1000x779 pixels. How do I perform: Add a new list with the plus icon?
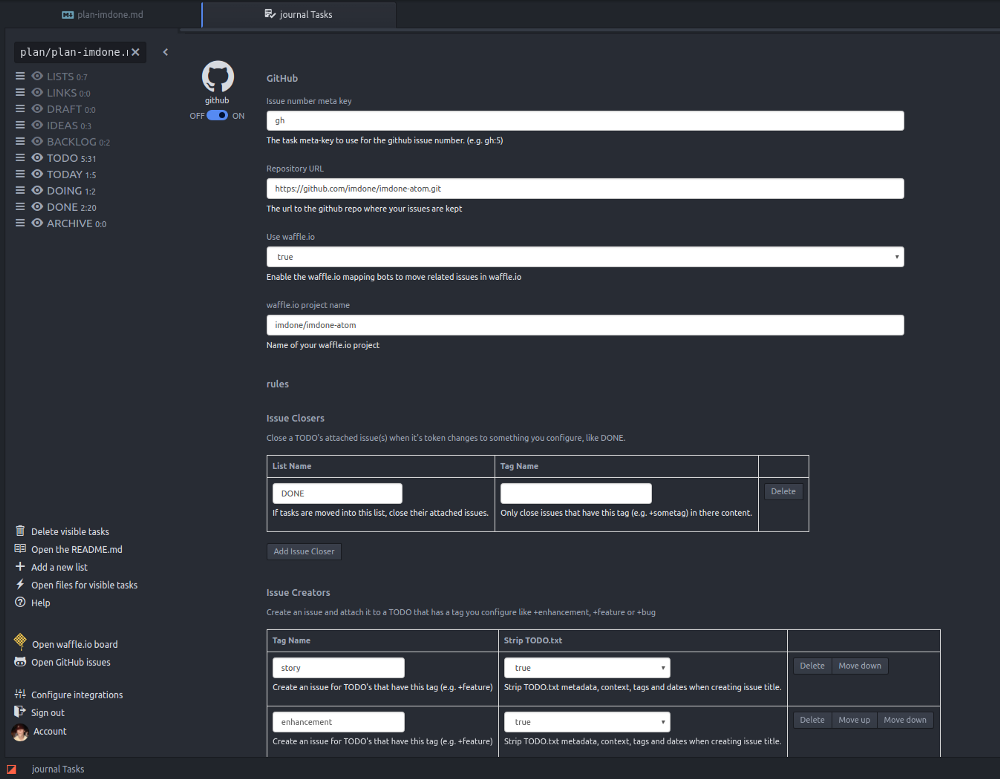pos(20,567)
